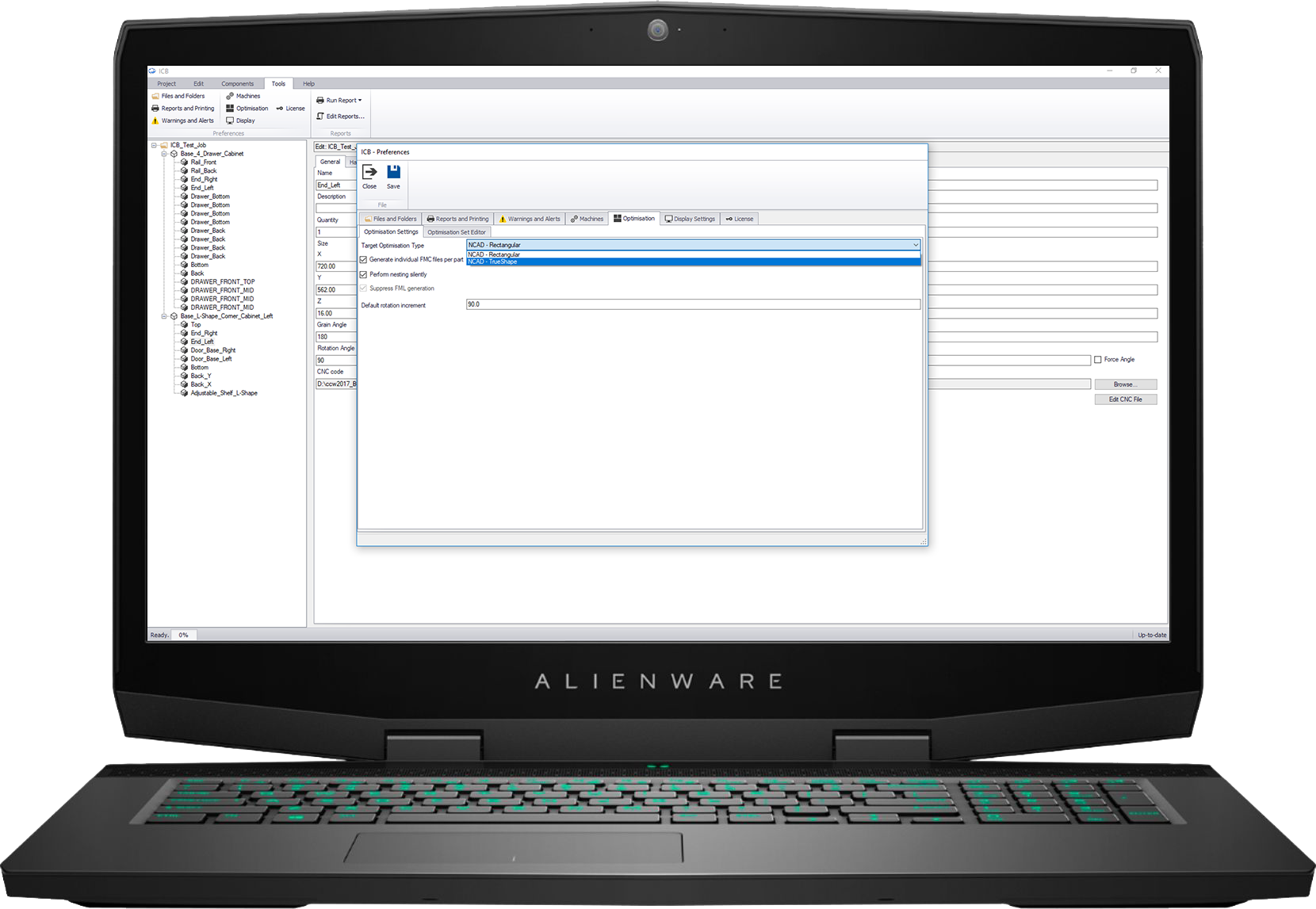The height and width of the screenshot is (909, 1316).
Task: Open Optimisation preferences in the ribbon
Action: coord(247,109)
